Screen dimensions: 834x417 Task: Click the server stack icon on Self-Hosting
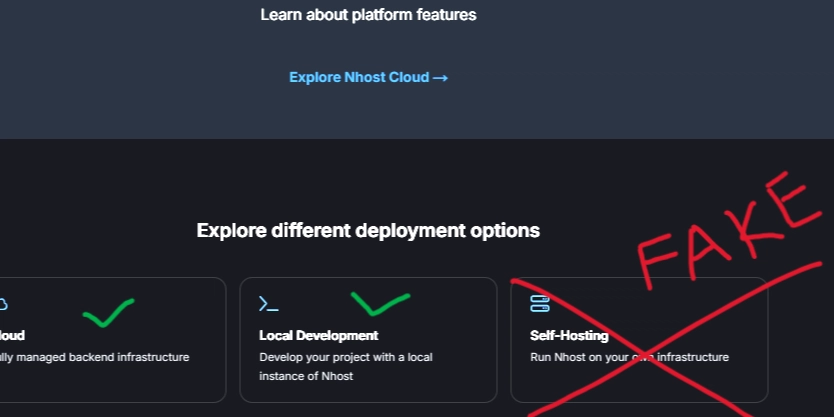click(x=540, y=304)
